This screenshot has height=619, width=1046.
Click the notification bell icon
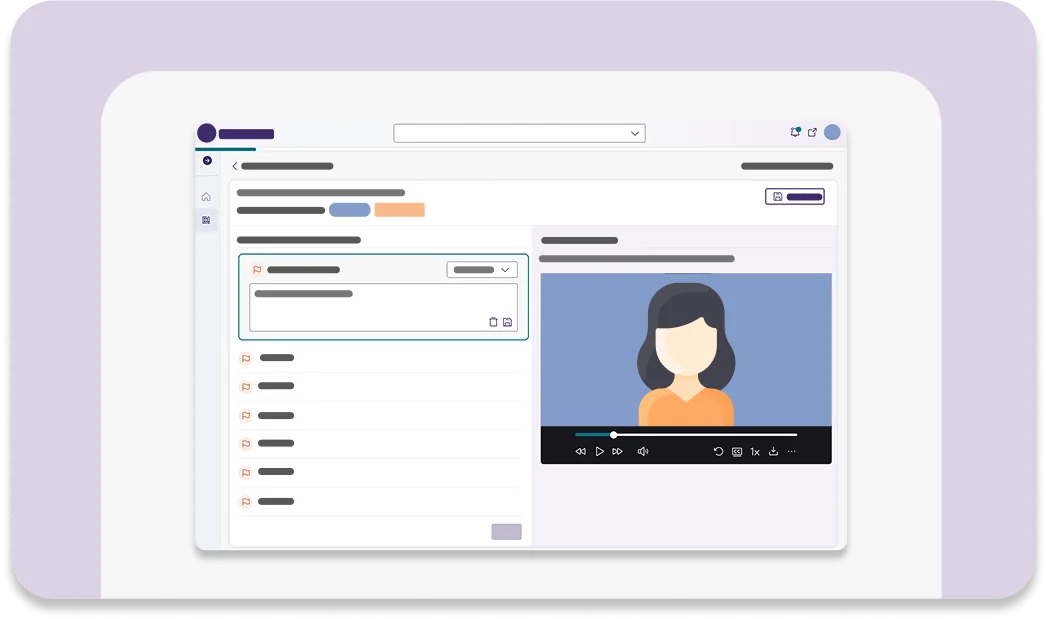[795, 132]
